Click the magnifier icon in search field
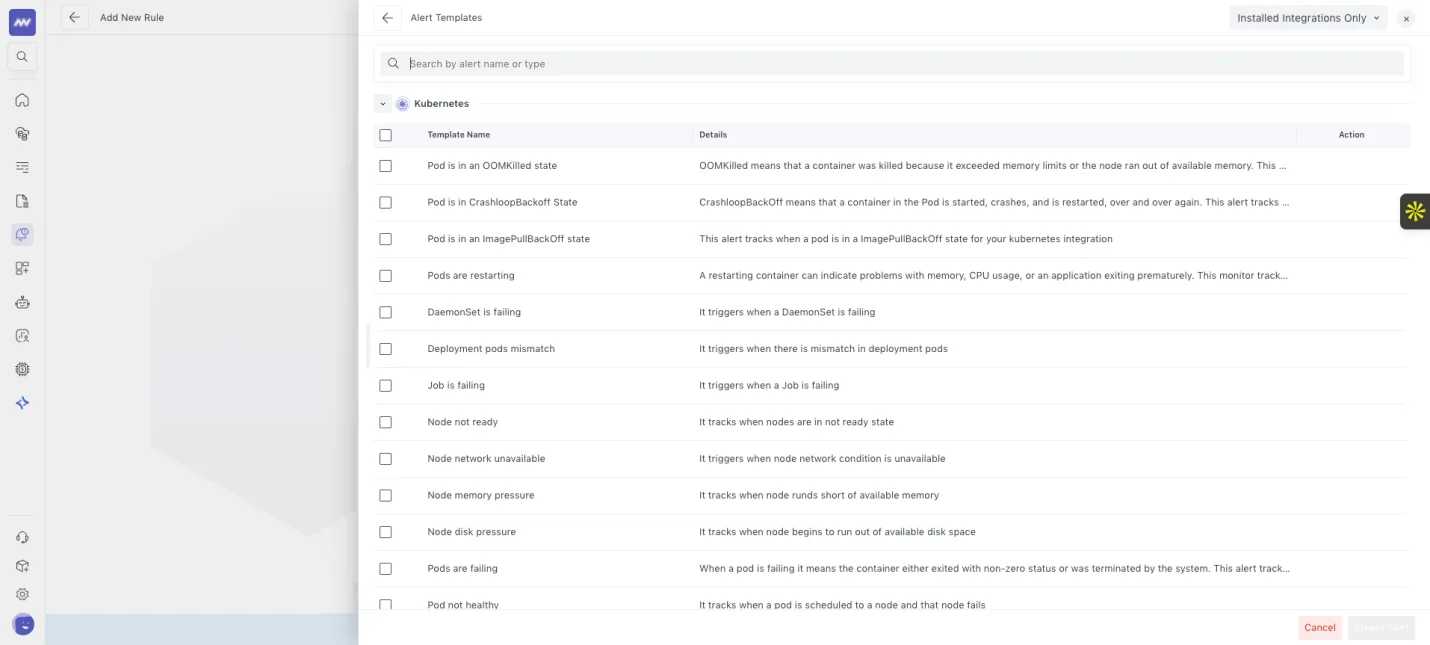 pos(394,64)
